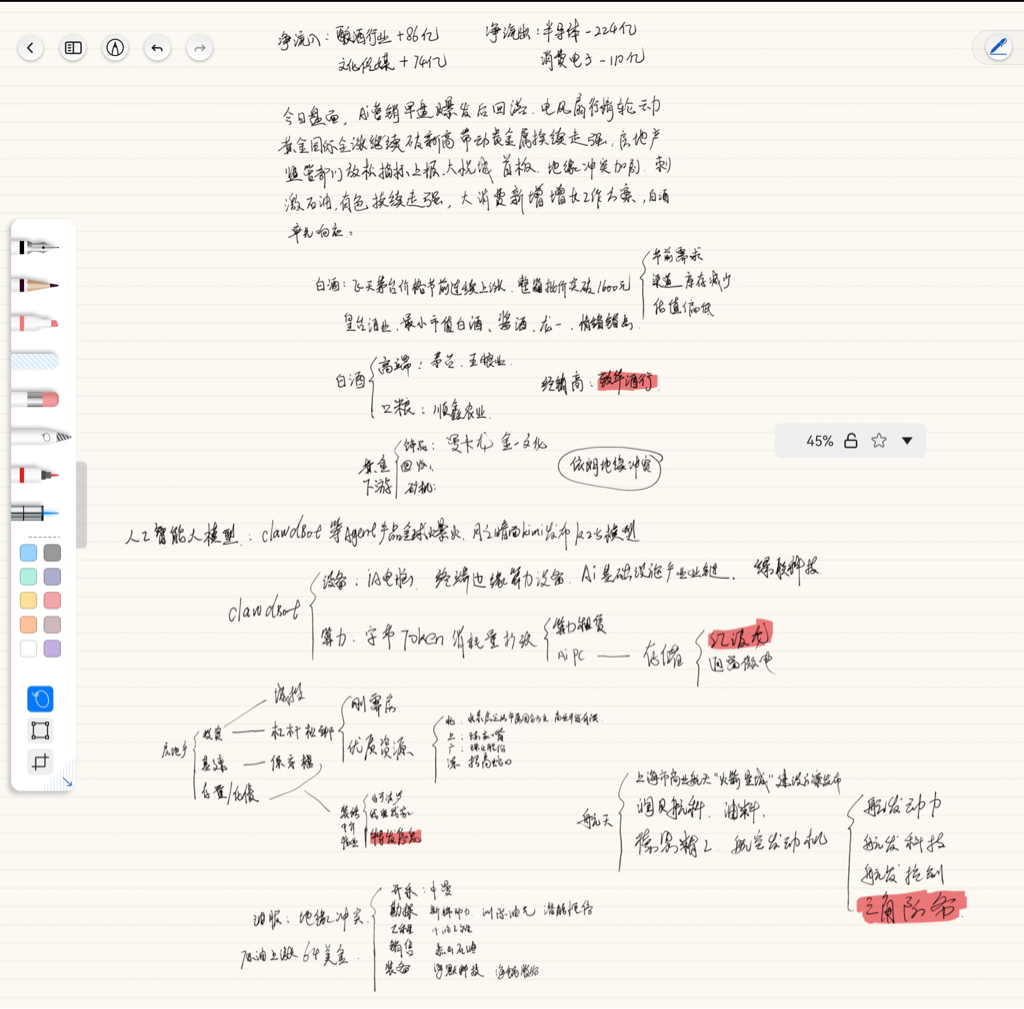The width and height of the screenshot is (1024, 1009).
Task: Pick the gray color swatch
Action: pyautogui.click(x=52, y=553)
